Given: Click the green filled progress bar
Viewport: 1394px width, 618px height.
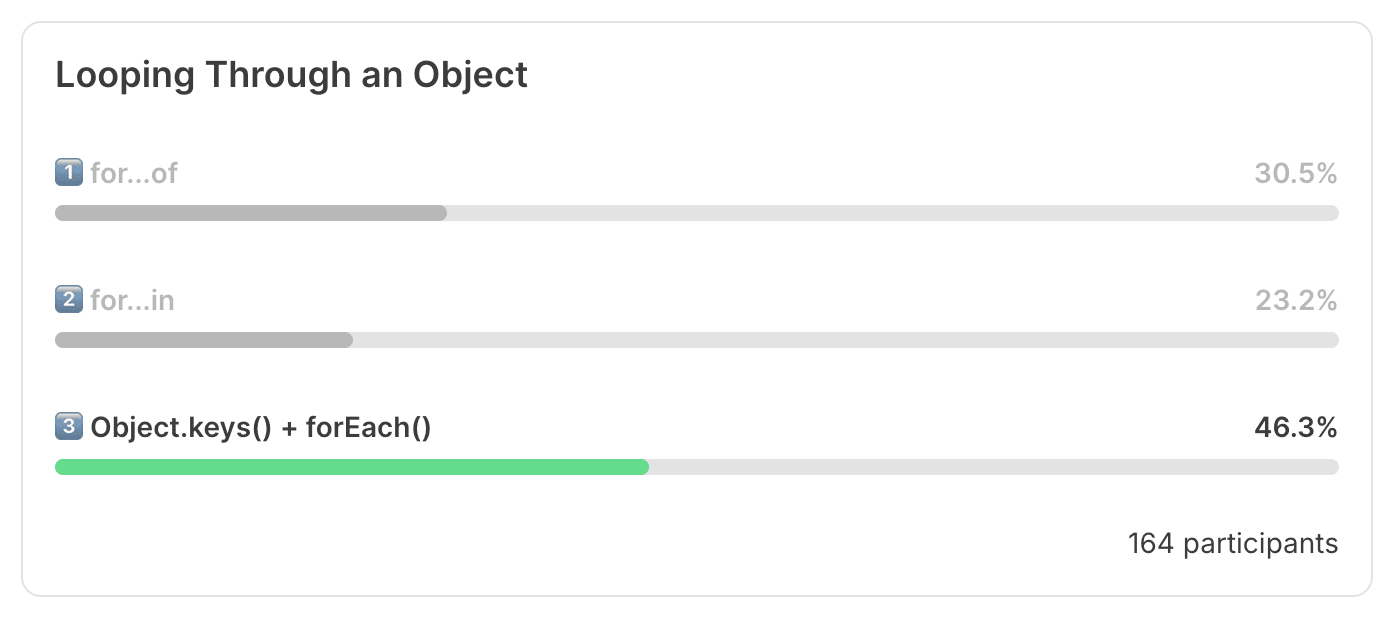Looking at the screenshot, I should pyautogui.click(x=351, y=467).
